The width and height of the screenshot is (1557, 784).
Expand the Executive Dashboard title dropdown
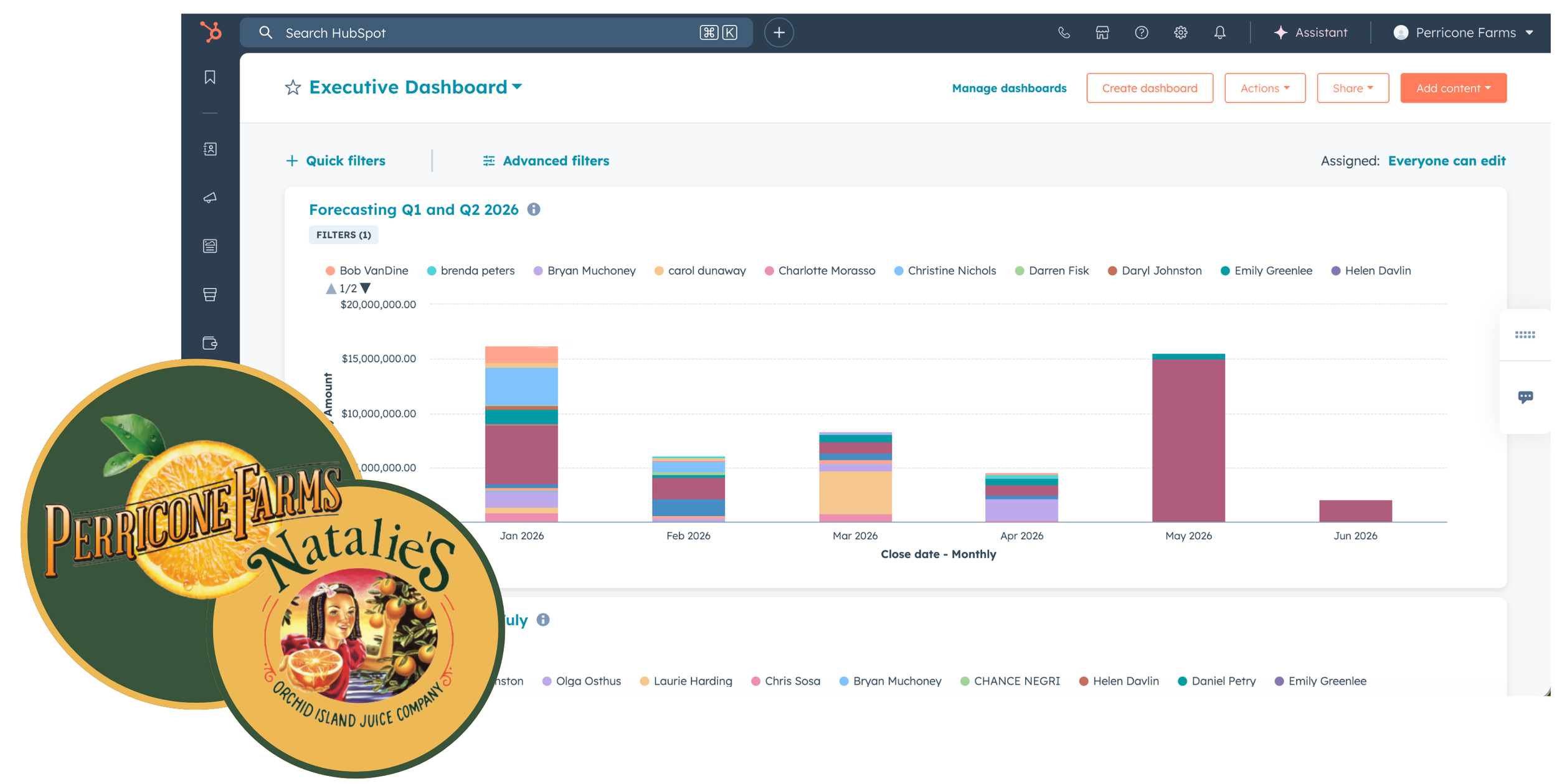517,87
